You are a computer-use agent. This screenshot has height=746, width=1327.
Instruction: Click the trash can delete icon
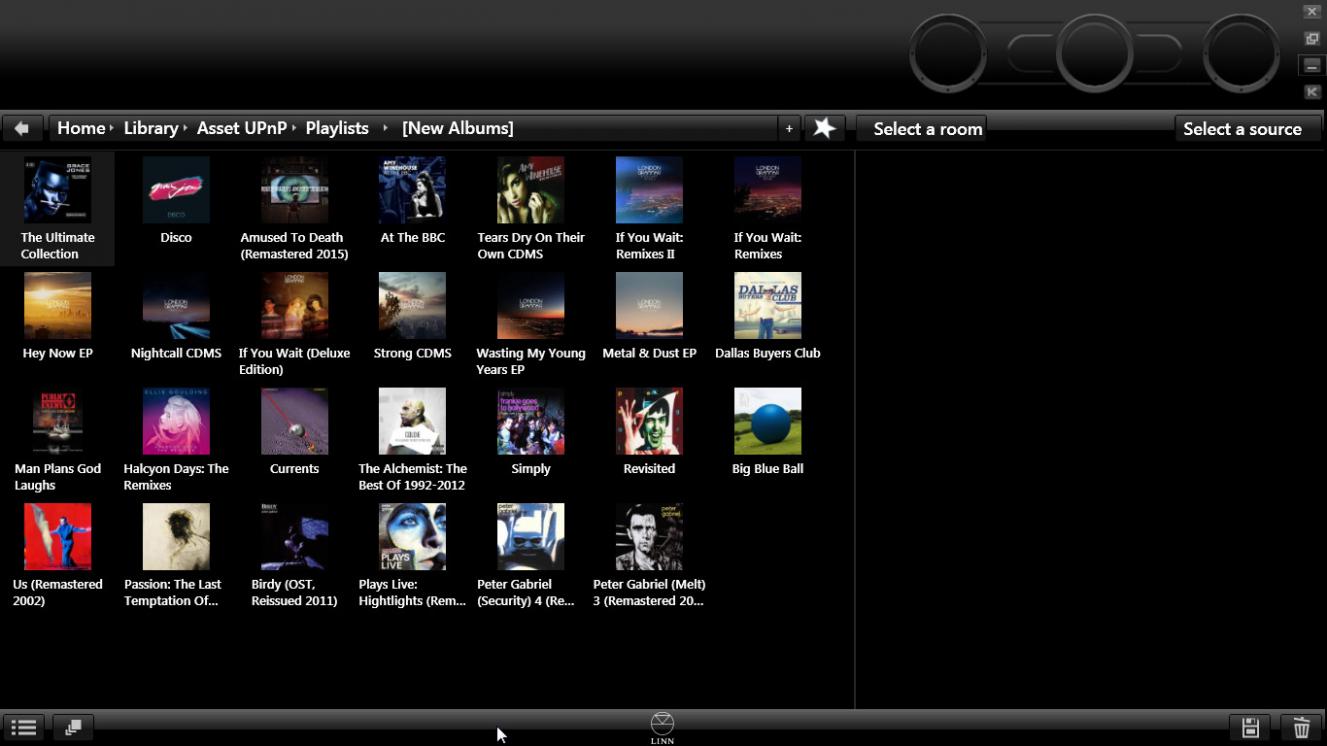click(x=1301, y=728)
